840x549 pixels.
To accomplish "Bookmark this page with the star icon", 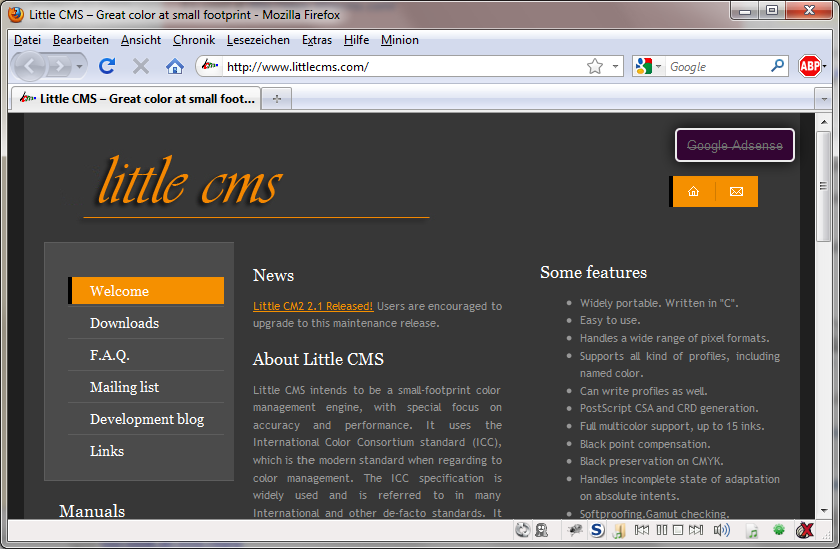I will (x=595, y=66).
